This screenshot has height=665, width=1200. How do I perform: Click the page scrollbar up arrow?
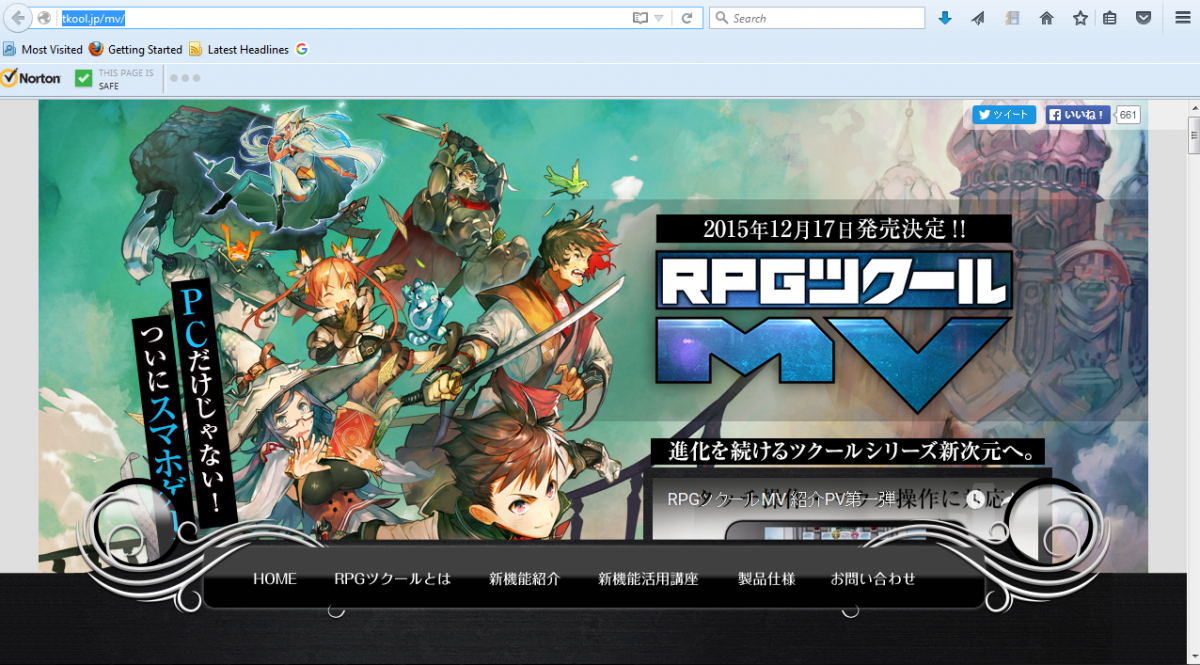1193,109
